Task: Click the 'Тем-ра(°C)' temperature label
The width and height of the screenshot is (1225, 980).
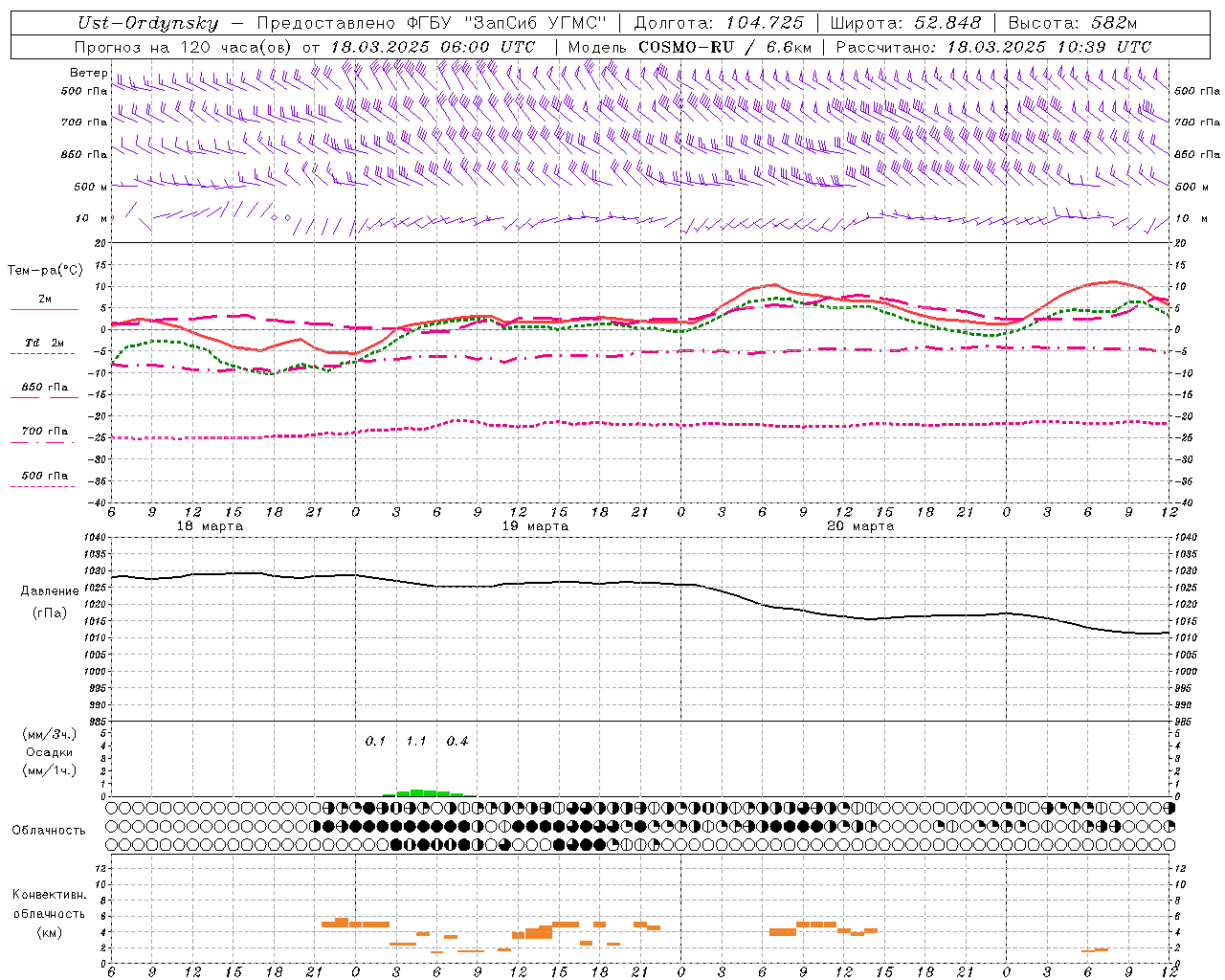Action: click(45, 271)
